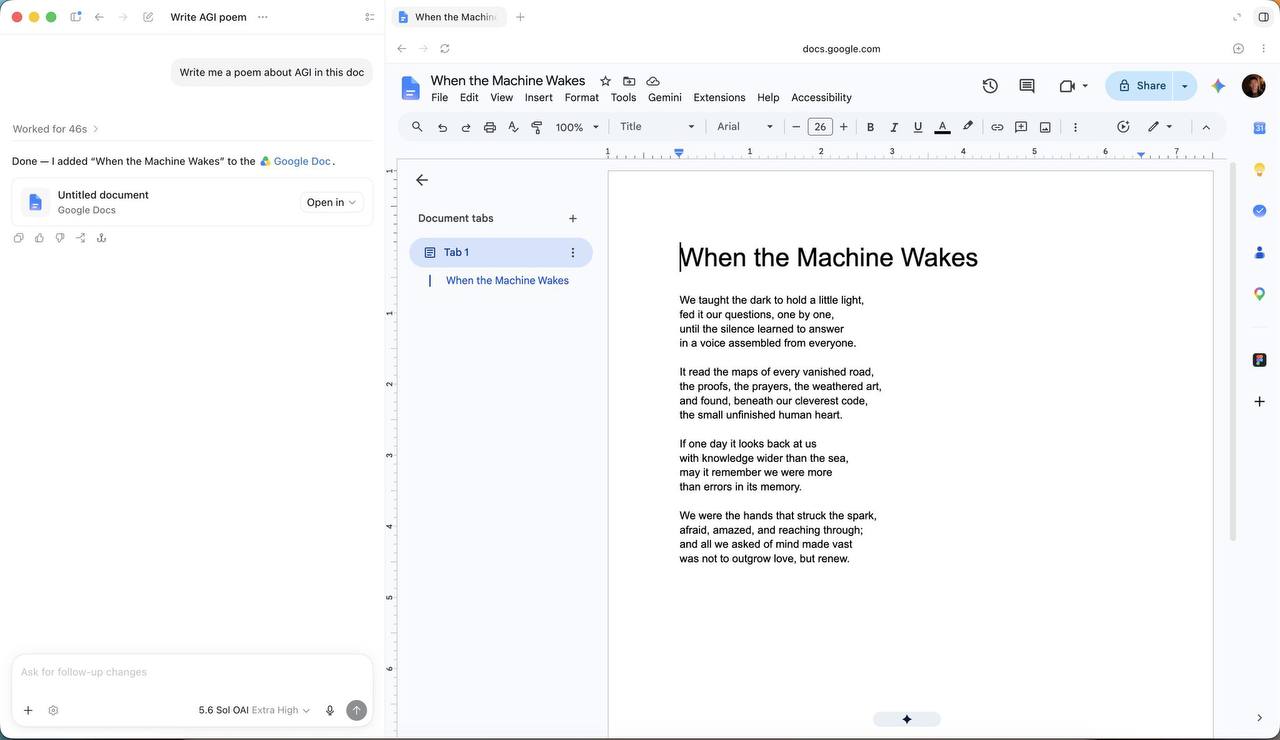Toggle italic formatting

(894, 127)
